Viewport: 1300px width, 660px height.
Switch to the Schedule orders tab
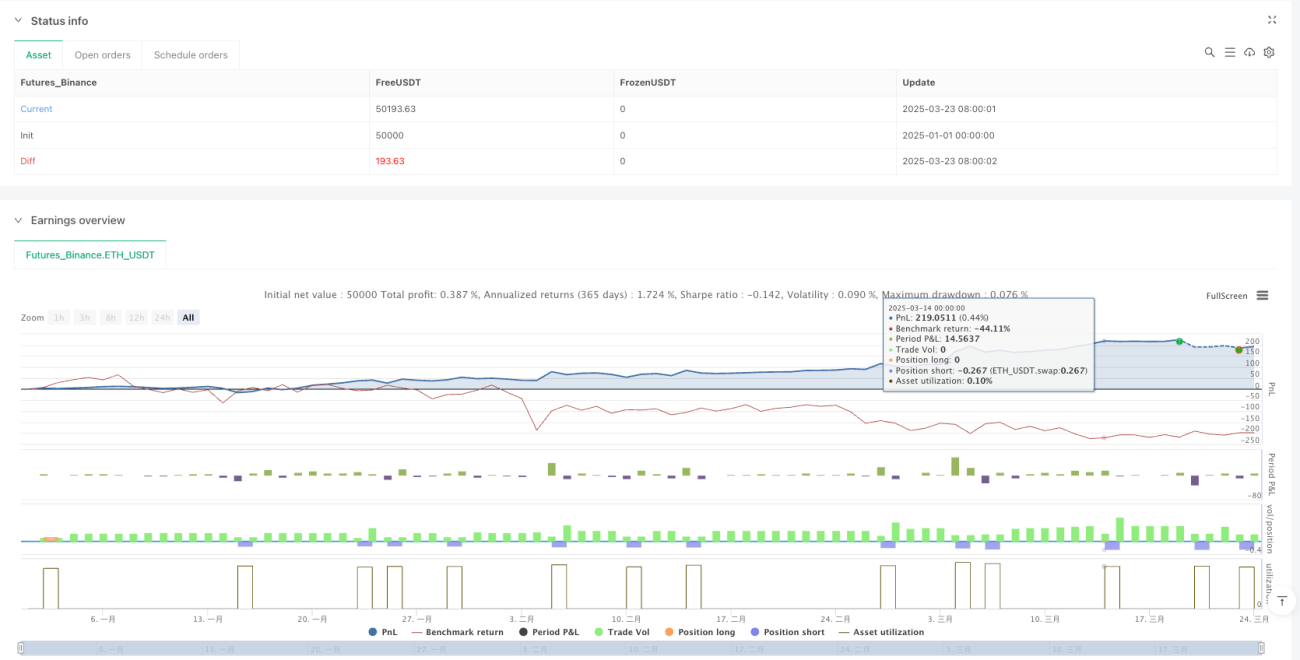tap(190, 55)
